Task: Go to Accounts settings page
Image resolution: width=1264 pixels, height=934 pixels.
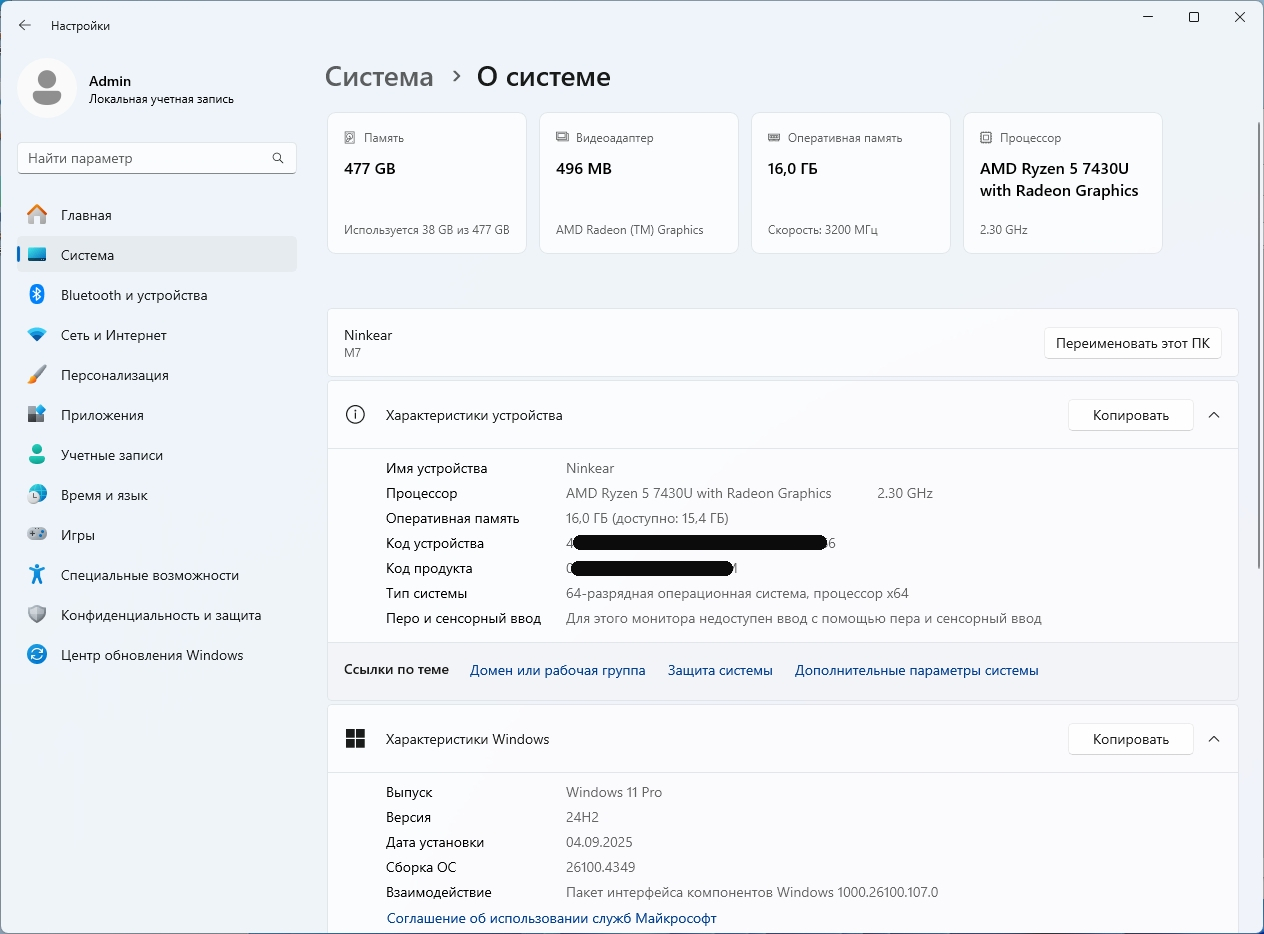Action: click(x=111, y=455)
